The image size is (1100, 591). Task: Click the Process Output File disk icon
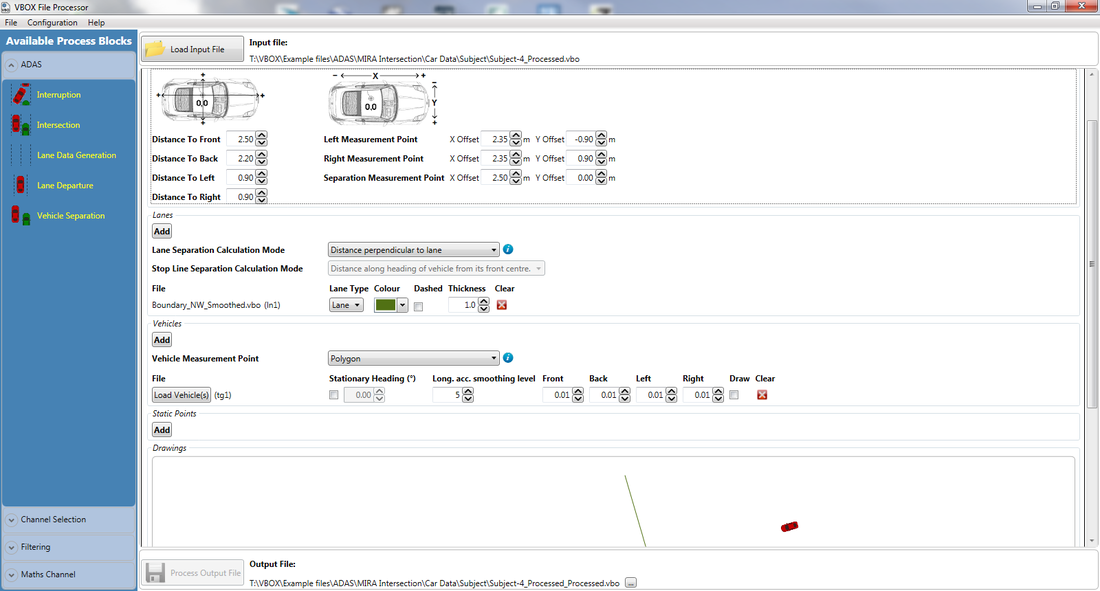pyautogui.click(x=155, y=573)
